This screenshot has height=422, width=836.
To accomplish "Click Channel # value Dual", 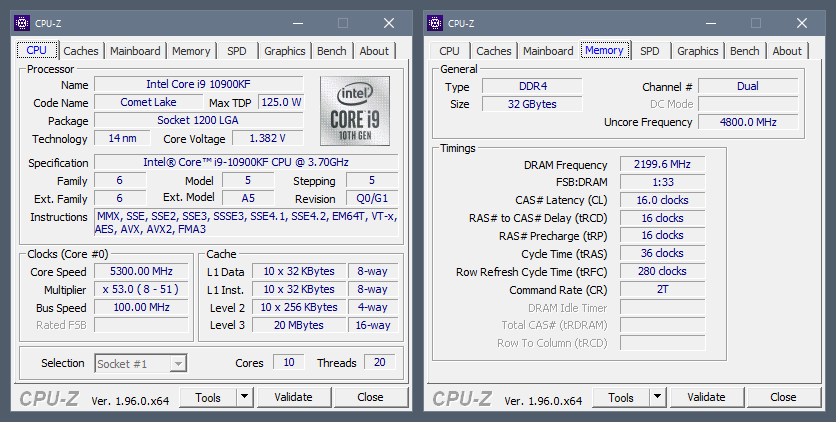I will click(748, 86).
